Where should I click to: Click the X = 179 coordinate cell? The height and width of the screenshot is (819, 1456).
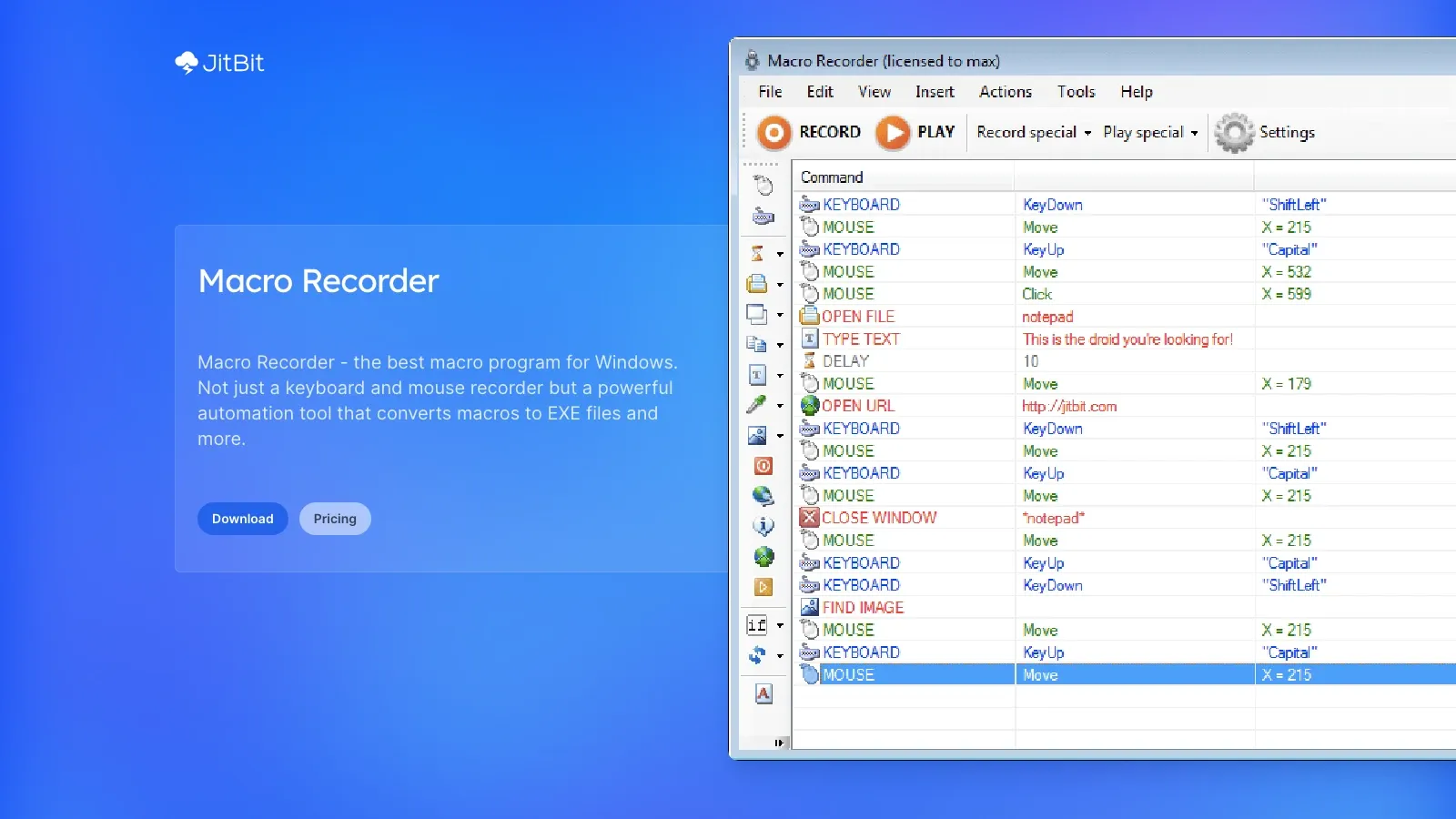1286,384
